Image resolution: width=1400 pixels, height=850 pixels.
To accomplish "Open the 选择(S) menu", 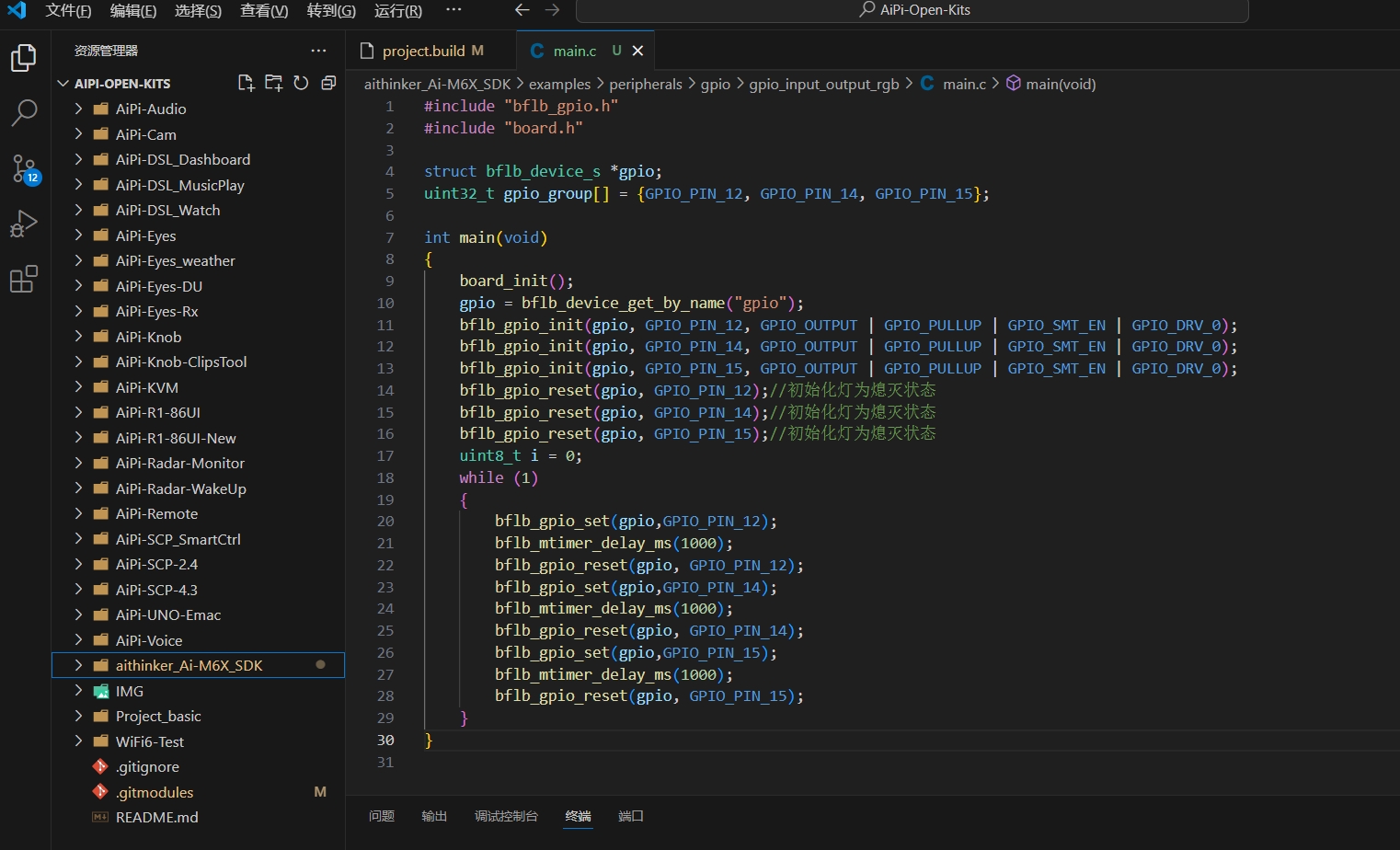I will (x=198, y=10).
